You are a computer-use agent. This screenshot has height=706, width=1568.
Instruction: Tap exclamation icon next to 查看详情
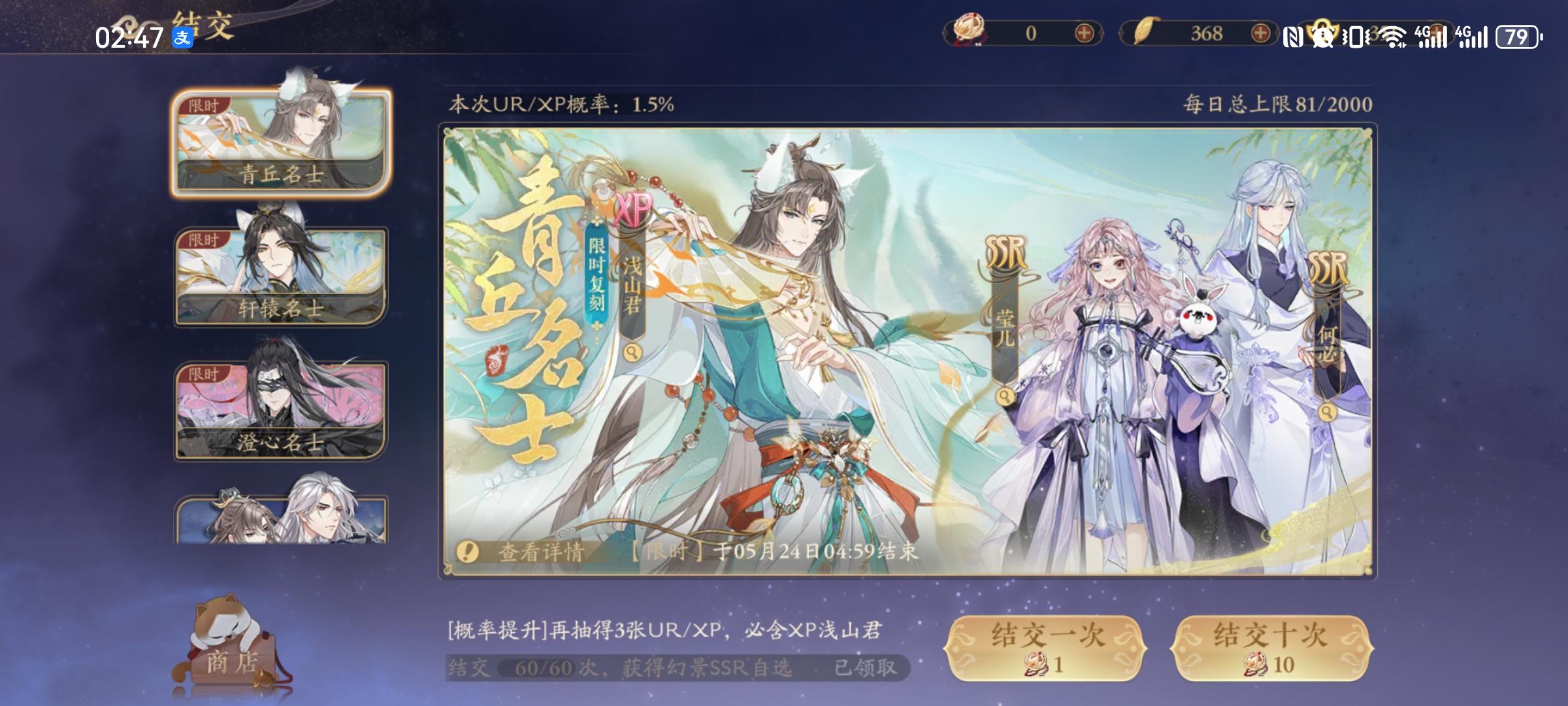[467, 552]
